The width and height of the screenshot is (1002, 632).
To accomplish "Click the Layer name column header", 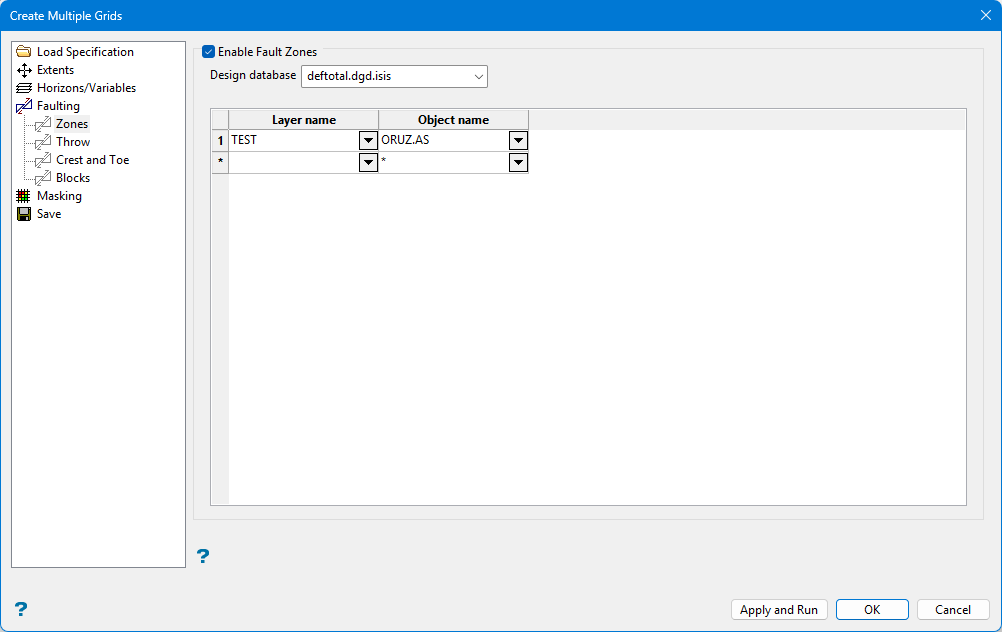I will pos(304,120).
